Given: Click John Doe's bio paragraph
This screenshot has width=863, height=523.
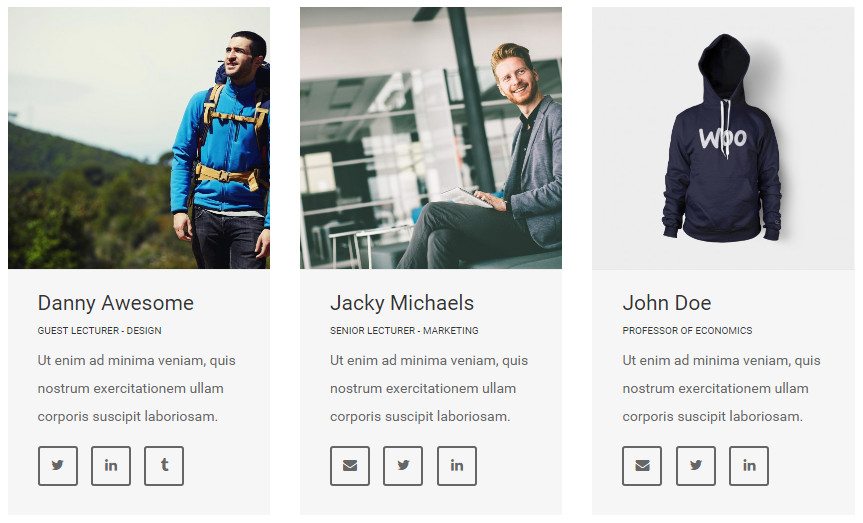Looking at the screenshot, I should tap(722, 388).
